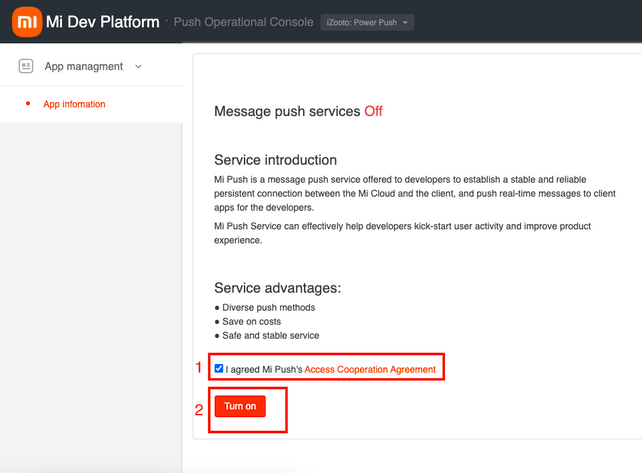Click the Mi Dev Platform title
Screen dimensions: 642x473
[102, 22]
